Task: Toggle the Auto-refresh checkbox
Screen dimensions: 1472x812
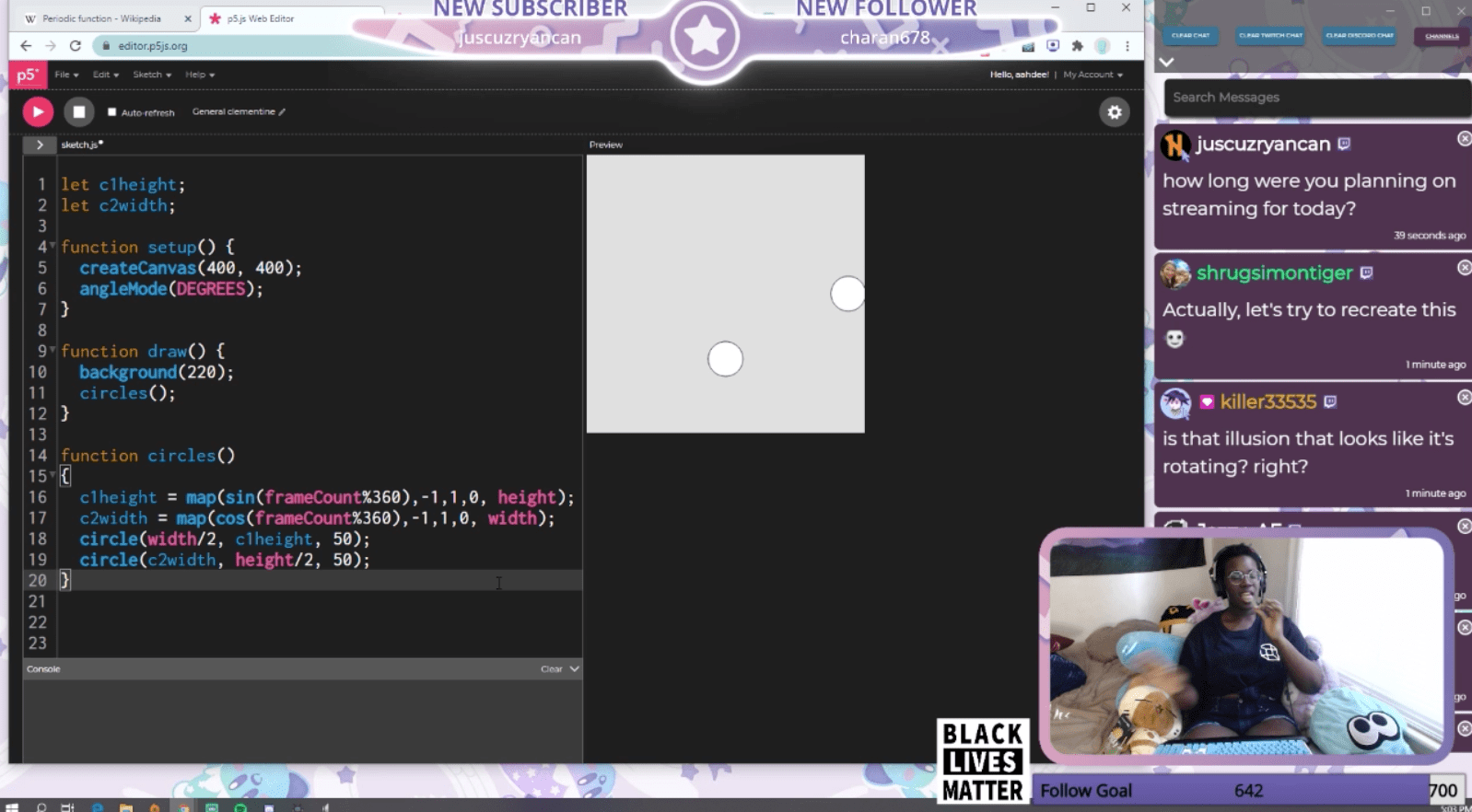Action: (x=112, y=112)
